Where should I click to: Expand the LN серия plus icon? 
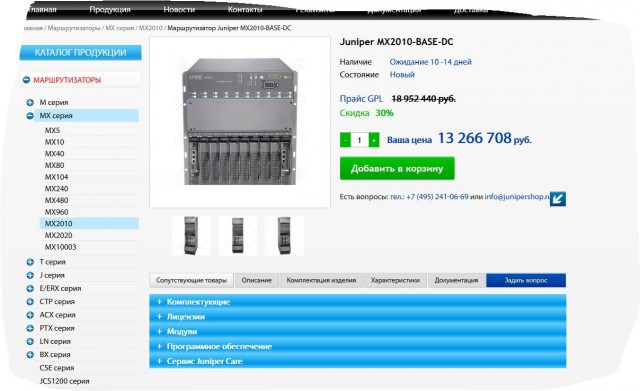coord(30,341)
